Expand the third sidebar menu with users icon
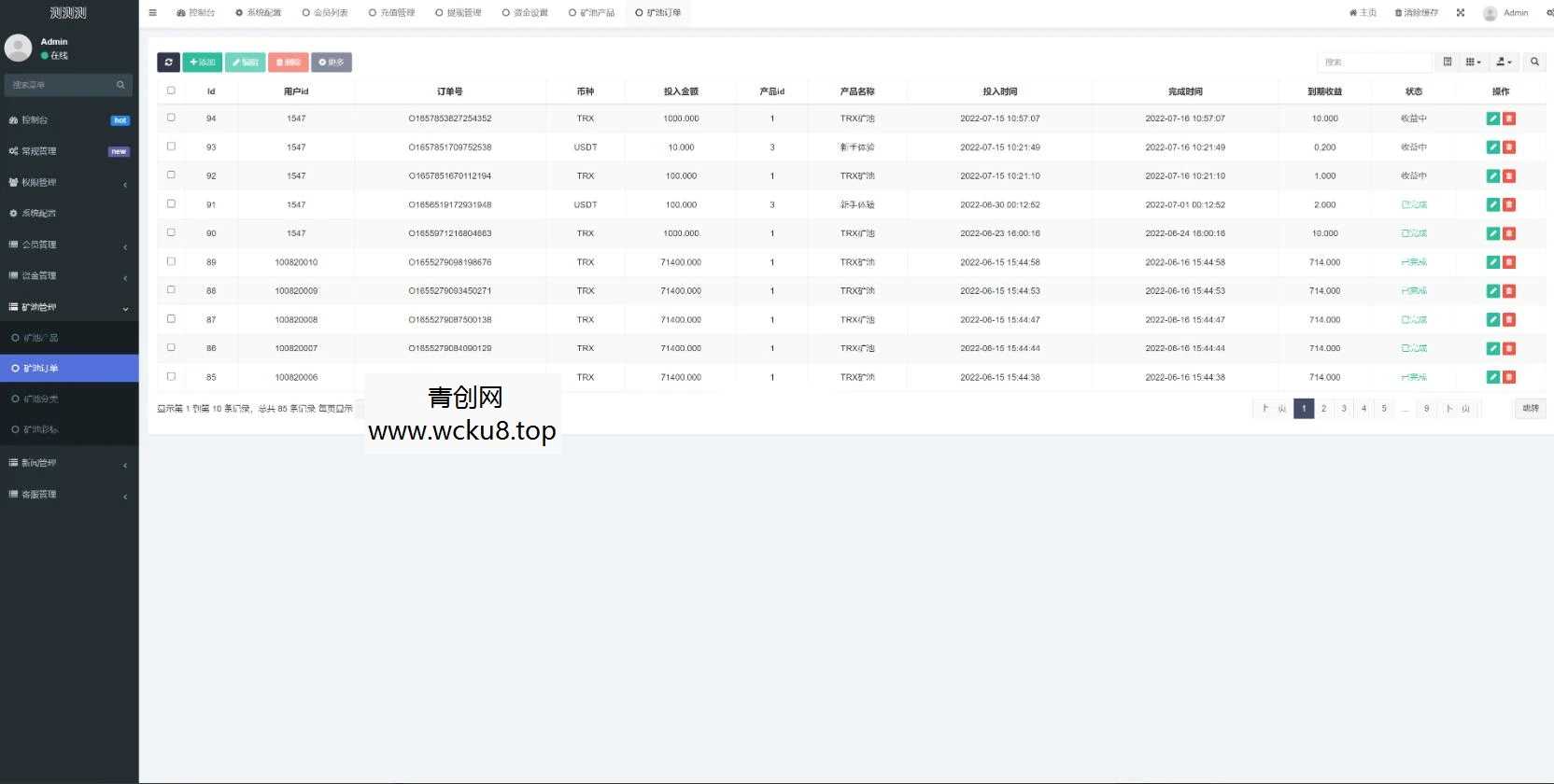The width and height of the screenshot is (1554, 784). (69, 183)
